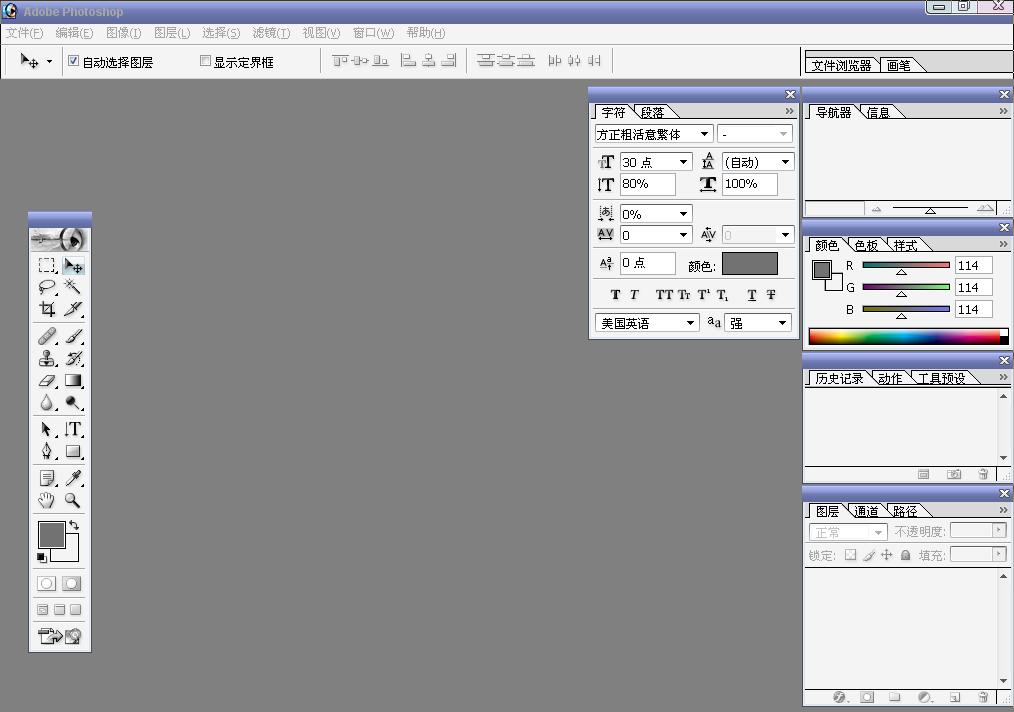Toggle faux italic text style
1014x712 pixels.
pos(634,295)
